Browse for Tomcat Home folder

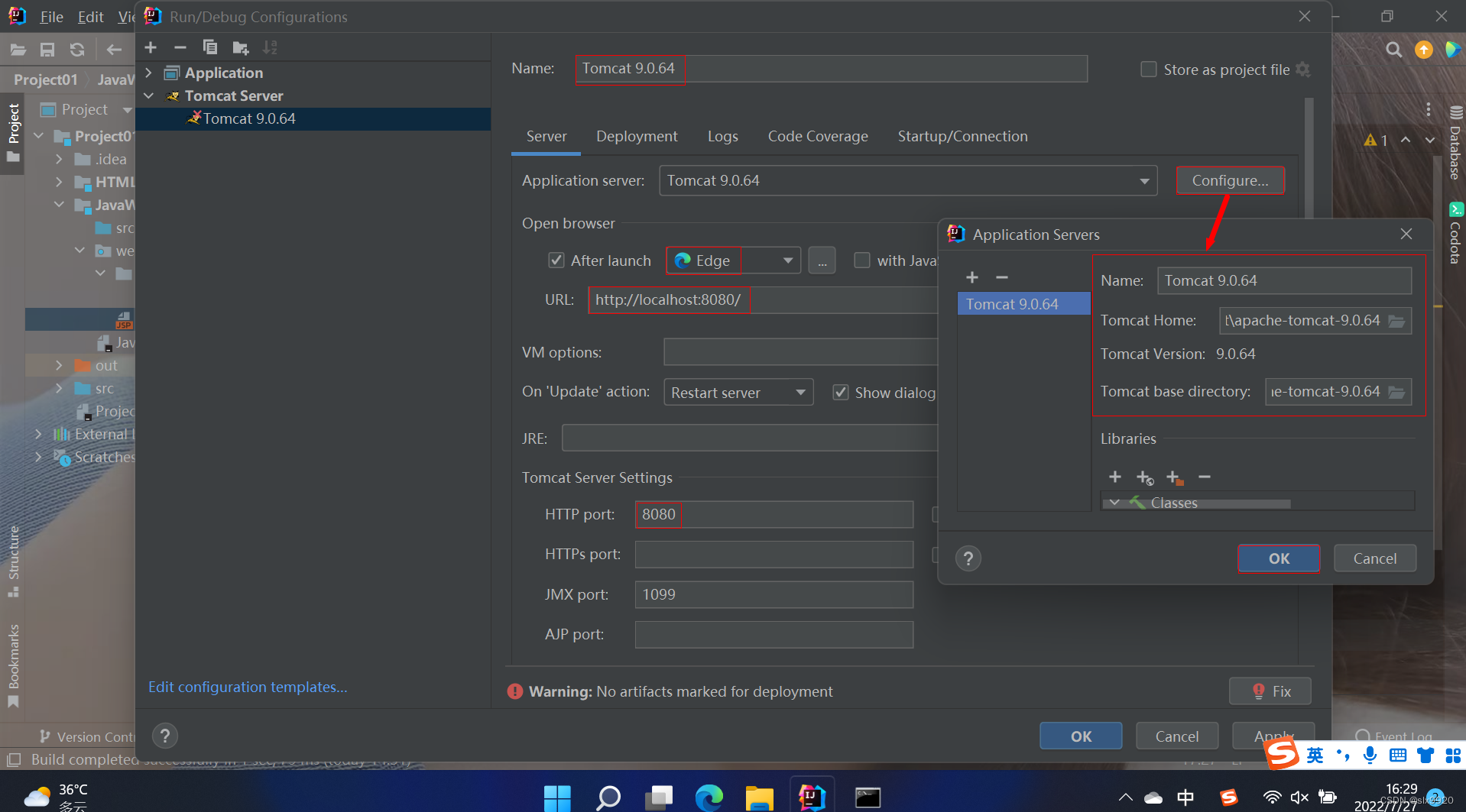(x=1396, y=321)
